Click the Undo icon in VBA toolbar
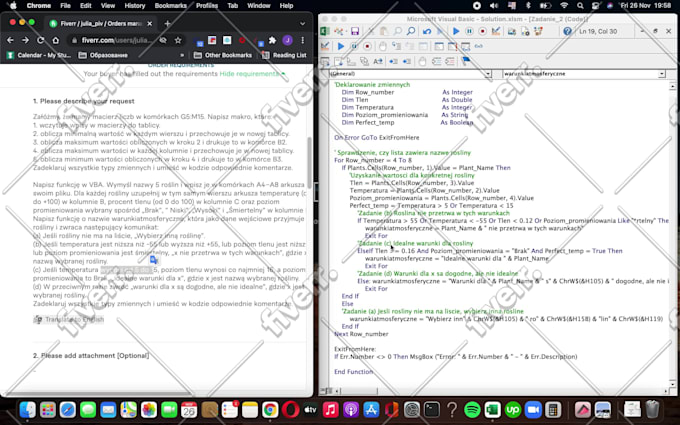 (425, 33)
